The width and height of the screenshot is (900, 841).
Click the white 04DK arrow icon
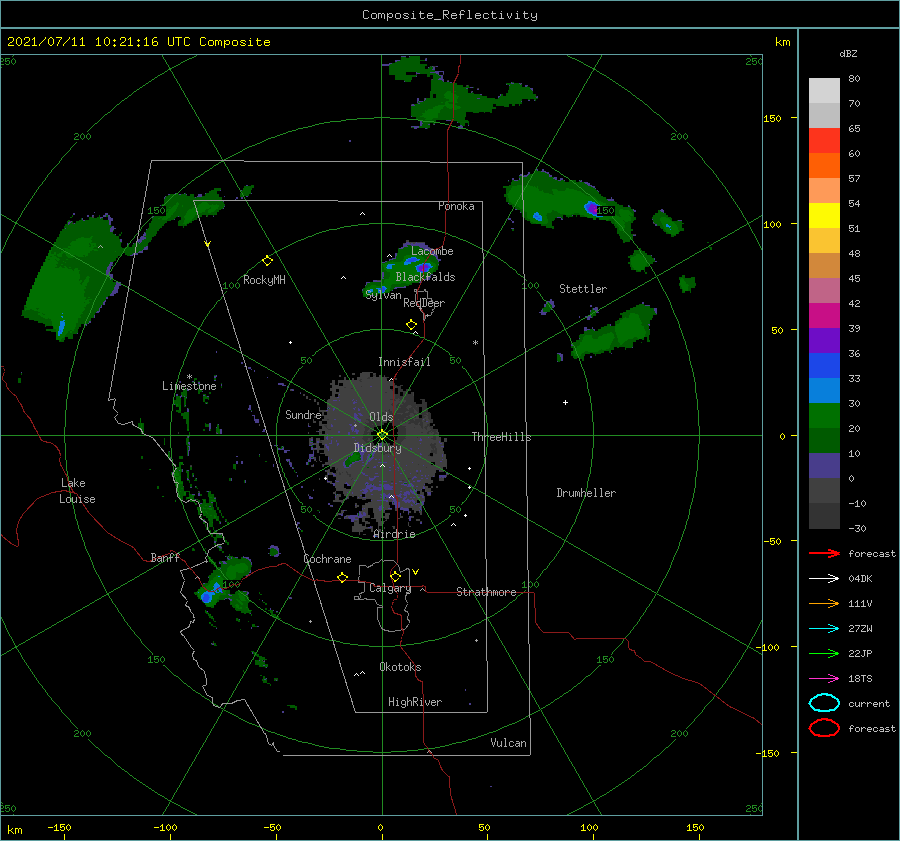click(x=824, y=578)
